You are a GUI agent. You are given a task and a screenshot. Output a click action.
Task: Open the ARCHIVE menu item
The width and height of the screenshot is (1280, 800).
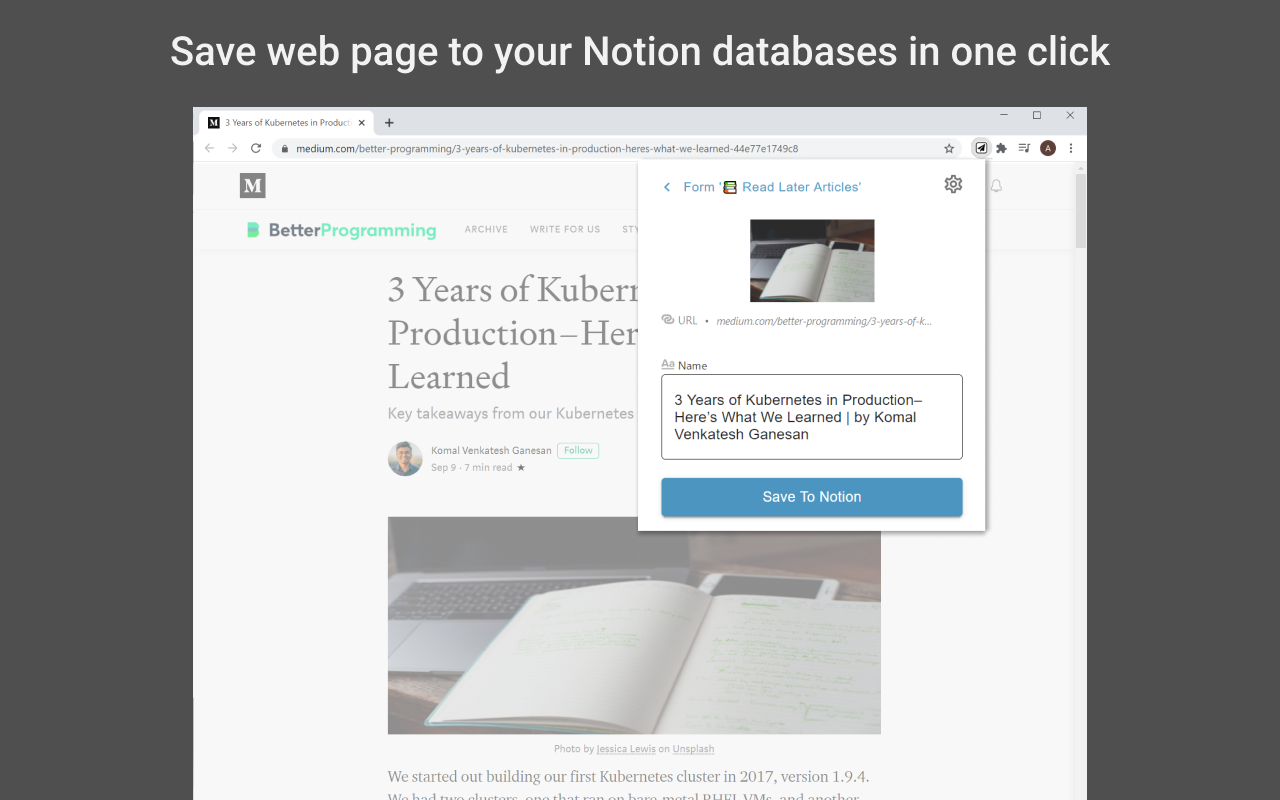[486, 229]
